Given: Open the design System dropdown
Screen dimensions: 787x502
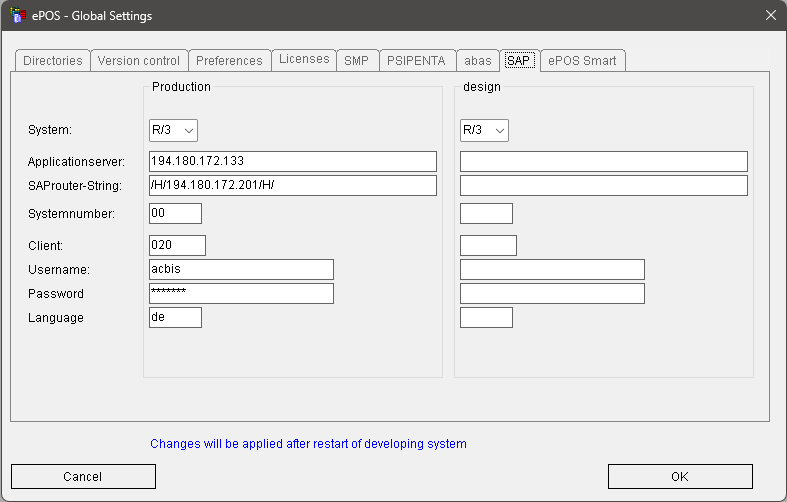Looking at the screenshot, I should pyautogui.click(x=485, y=130).
